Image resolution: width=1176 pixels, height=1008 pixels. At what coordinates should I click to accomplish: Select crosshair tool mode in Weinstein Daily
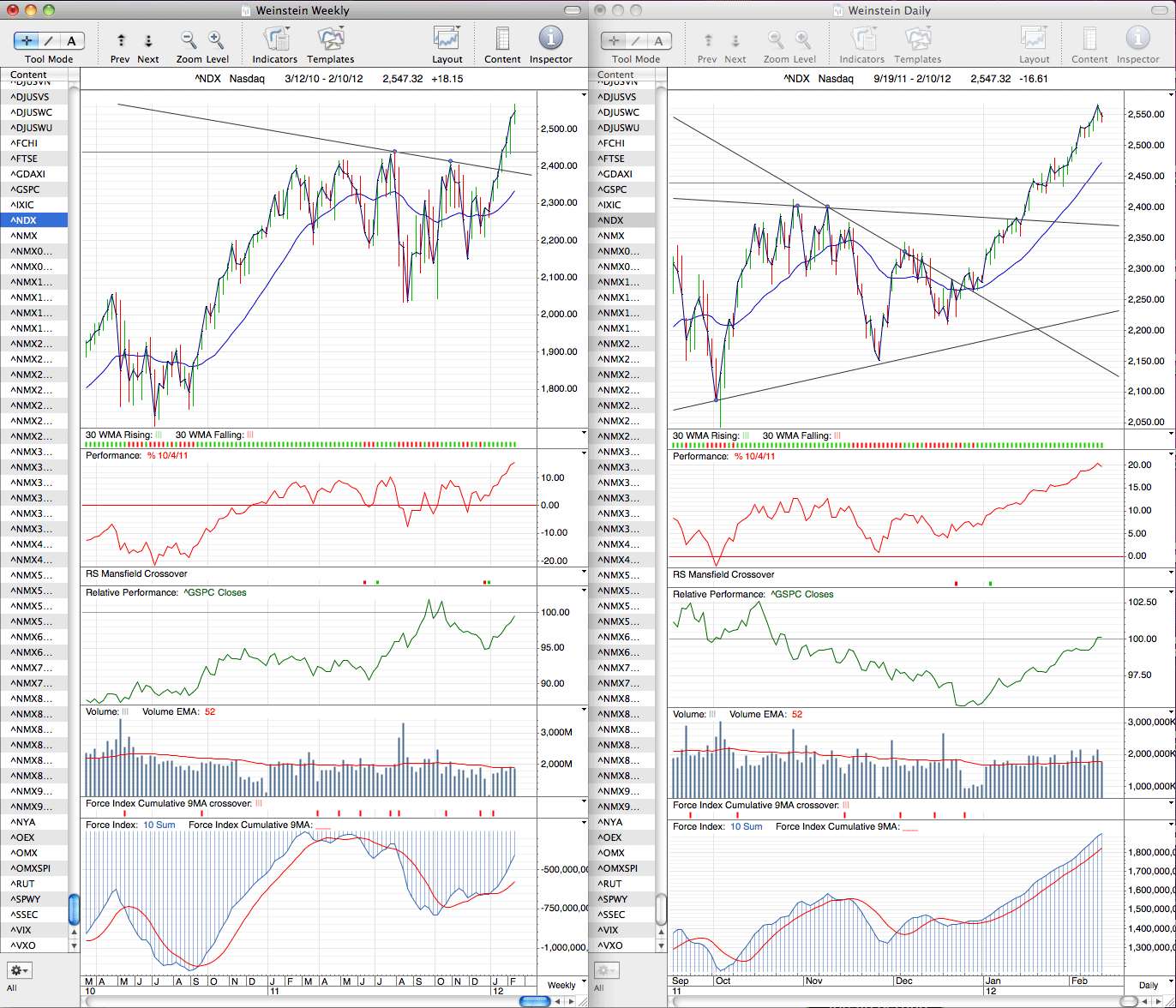coord(612,41)
